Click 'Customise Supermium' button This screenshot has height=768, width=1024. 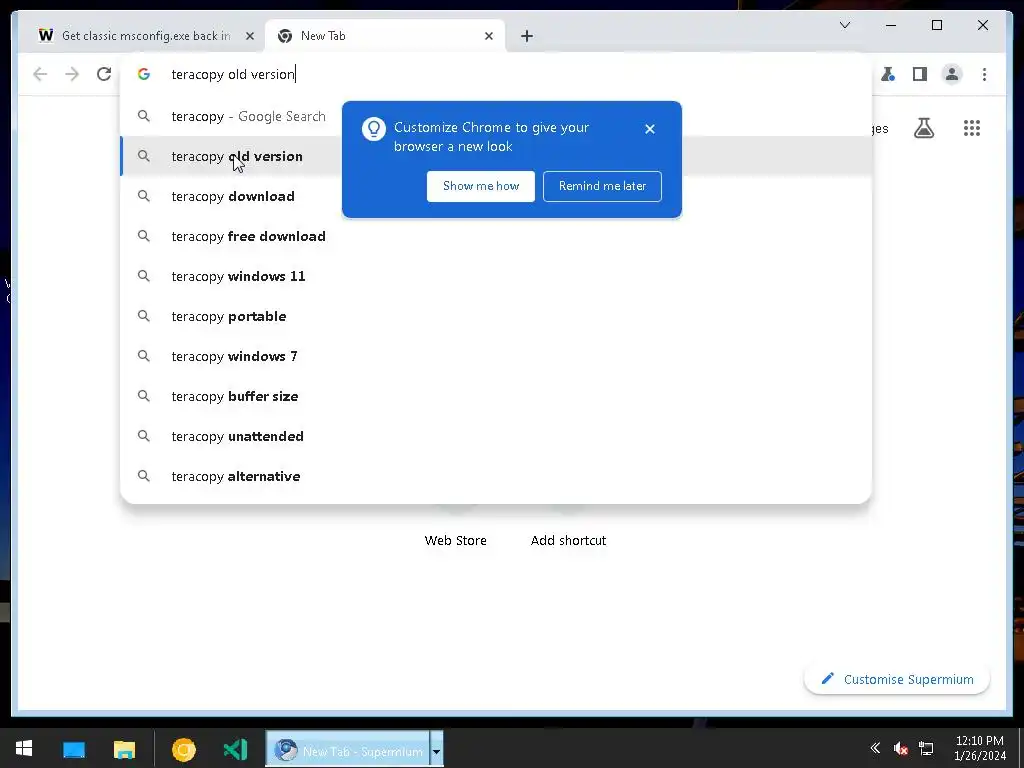(897, 679)
